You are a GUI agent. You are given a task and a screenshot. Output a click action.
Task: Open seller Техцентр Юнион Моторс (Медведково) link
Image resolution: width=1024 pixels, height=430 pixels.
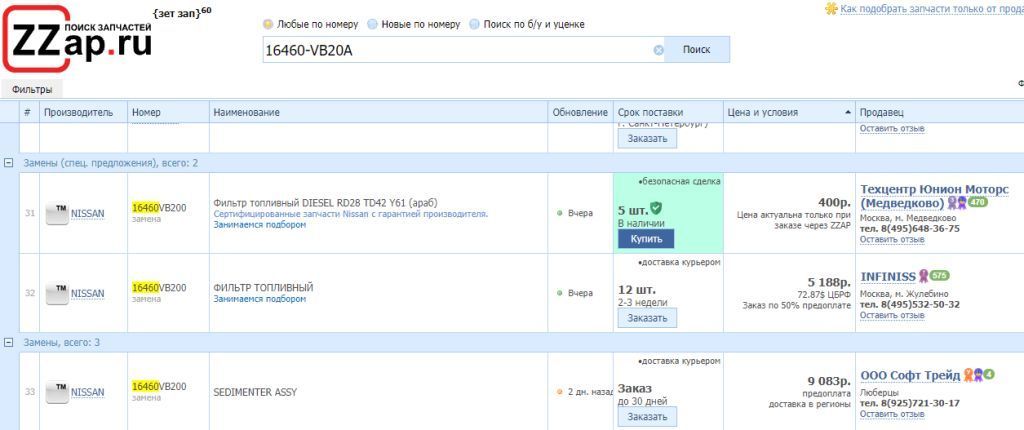[x=935, y=196]
